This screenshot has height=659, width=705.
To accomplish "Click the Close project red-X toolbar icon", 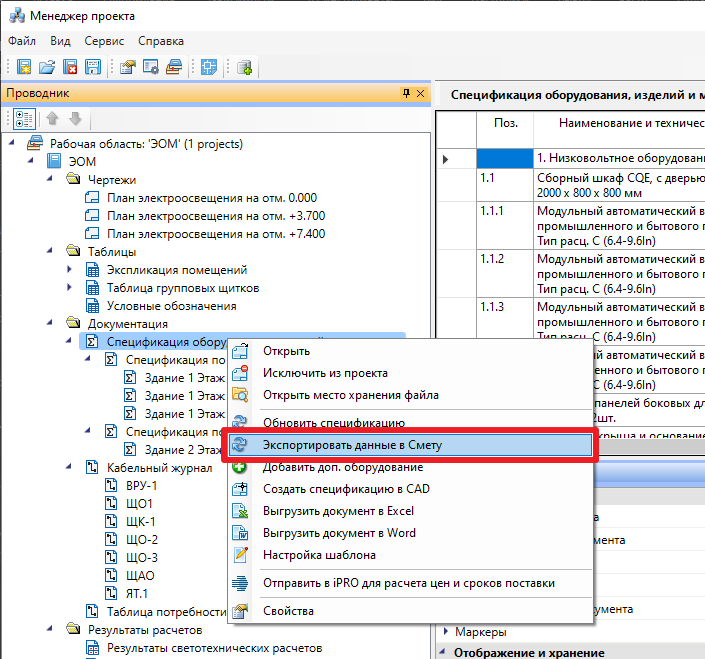I will pos(70,67).
